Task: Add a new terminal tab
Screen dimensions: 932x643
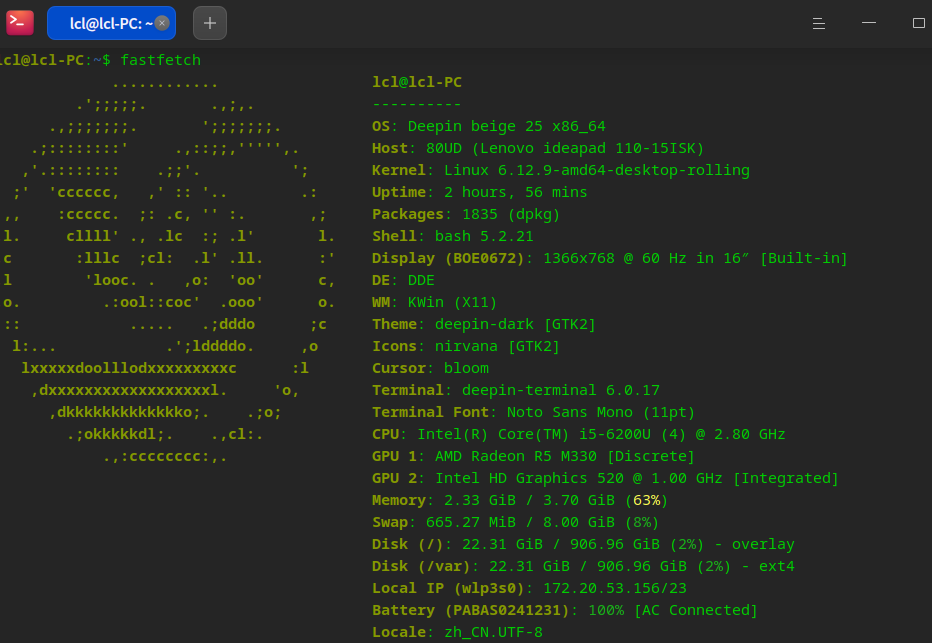Action: click(x=210, y=23)
